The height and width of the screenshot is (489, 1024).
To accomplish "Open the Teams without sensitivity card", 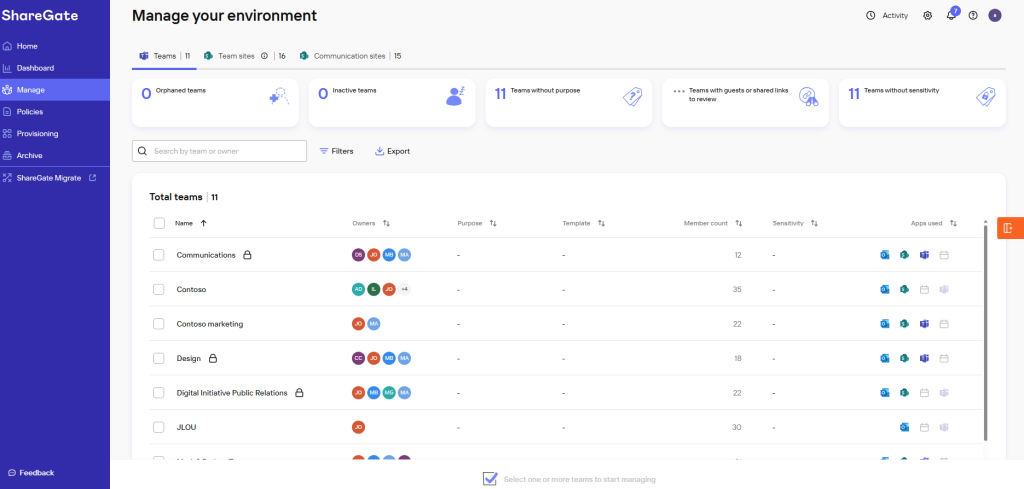I will pyautogui.click(x=922, y=103).
